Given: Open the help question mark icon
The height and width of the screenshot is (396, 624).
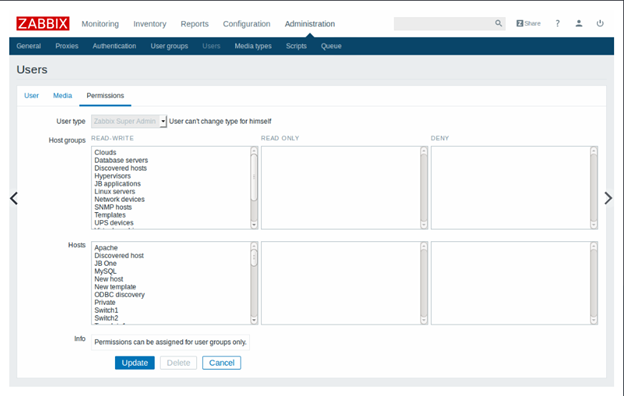Looking at the screenshot, I should 558,23.
